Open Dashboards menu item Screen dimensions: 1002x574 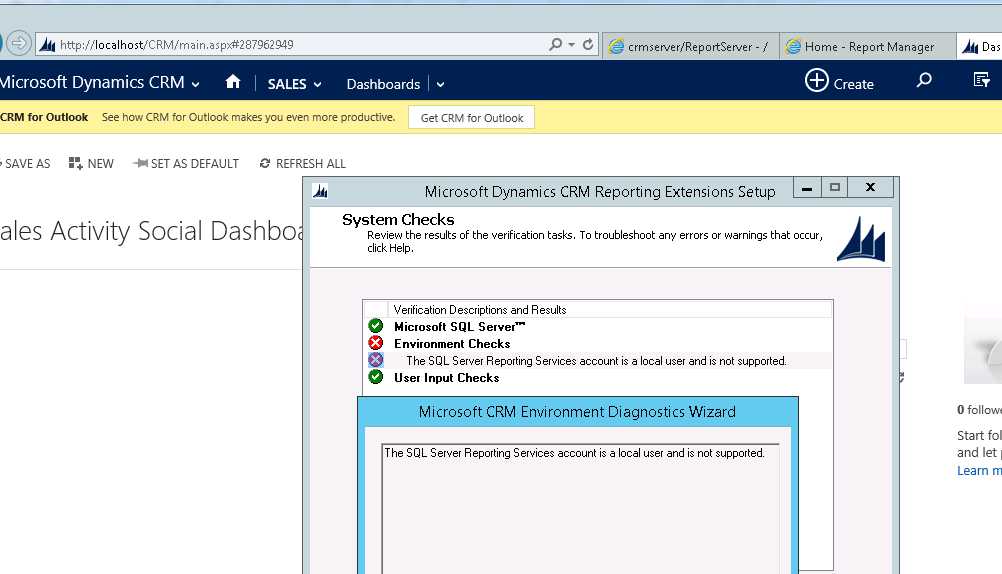point(383,84)
